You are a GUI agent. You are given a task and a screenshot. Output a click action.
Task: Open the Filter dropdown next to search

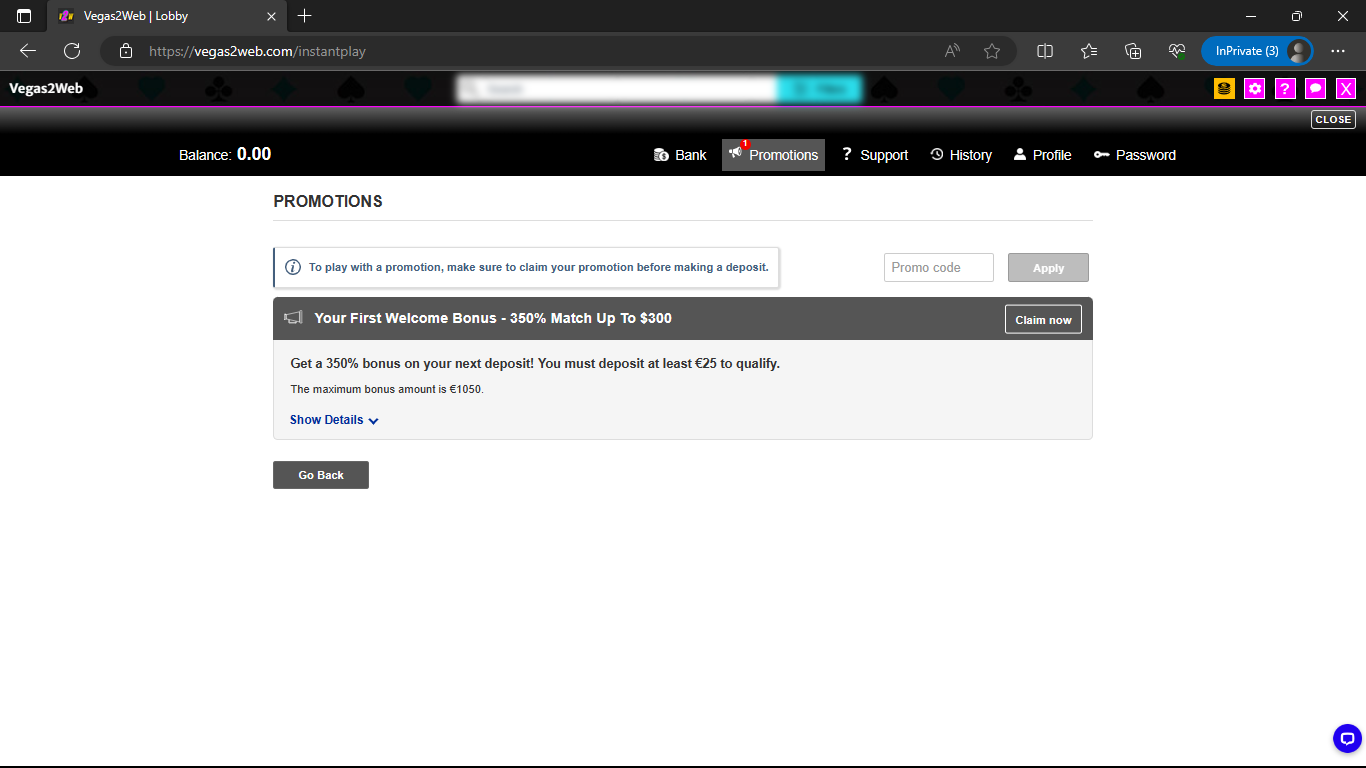pos(819,88)
